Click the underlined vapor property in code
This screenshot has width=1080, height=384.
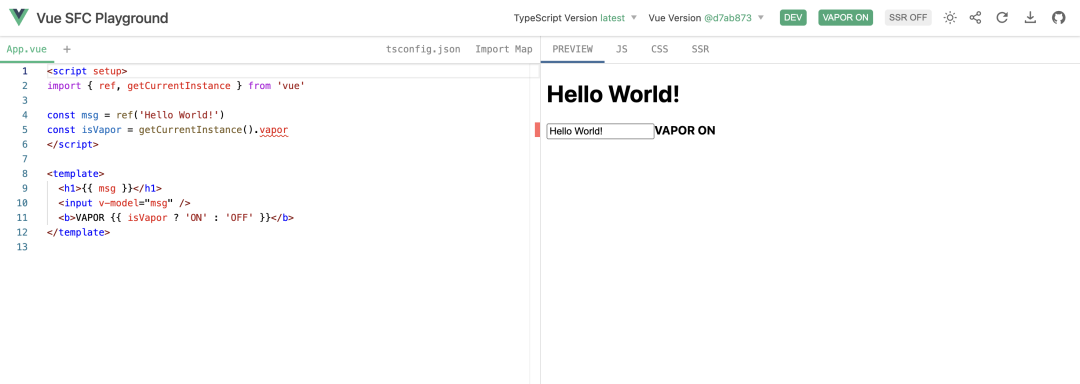point(274,129)
